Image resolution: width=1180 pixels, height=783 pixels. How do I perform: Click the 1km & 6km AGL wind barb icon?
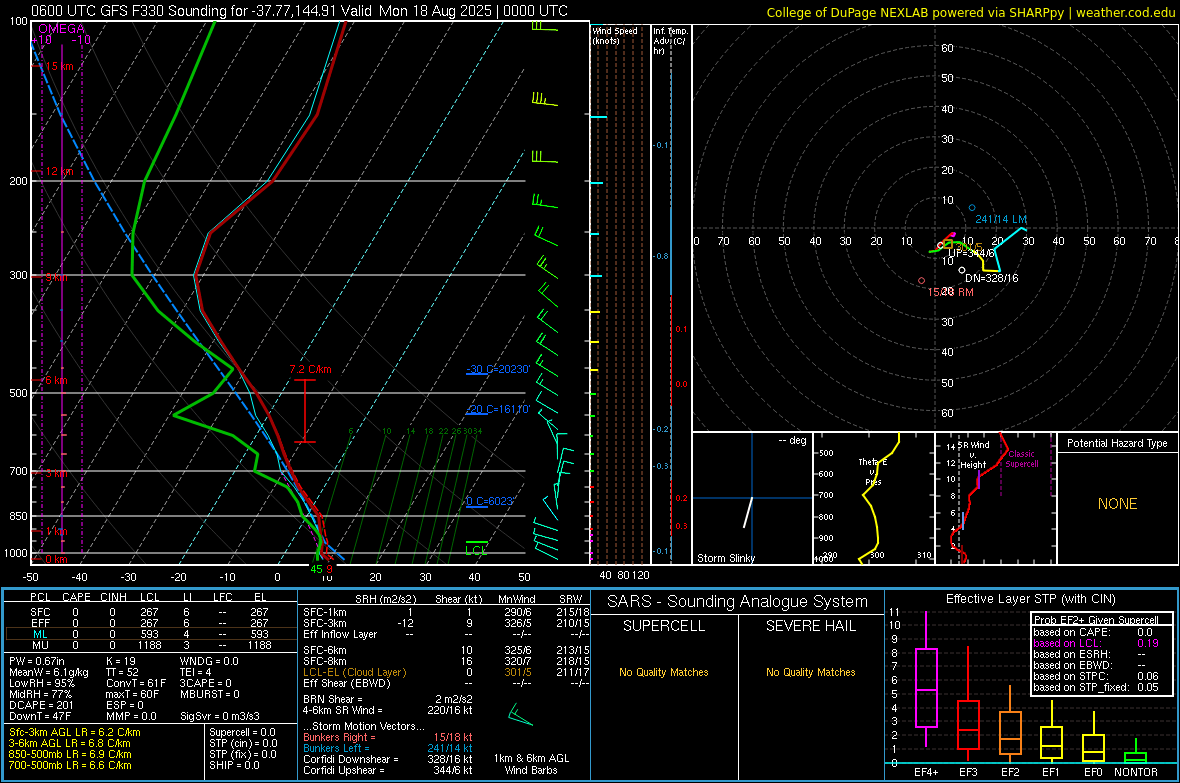tap(520, 714)
